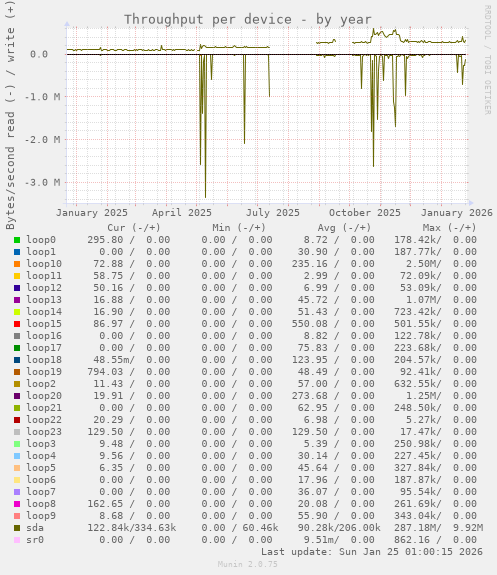Click the loop8 magenta legend swatch
This screenshot has width=497, height=575.
(17, 504)
